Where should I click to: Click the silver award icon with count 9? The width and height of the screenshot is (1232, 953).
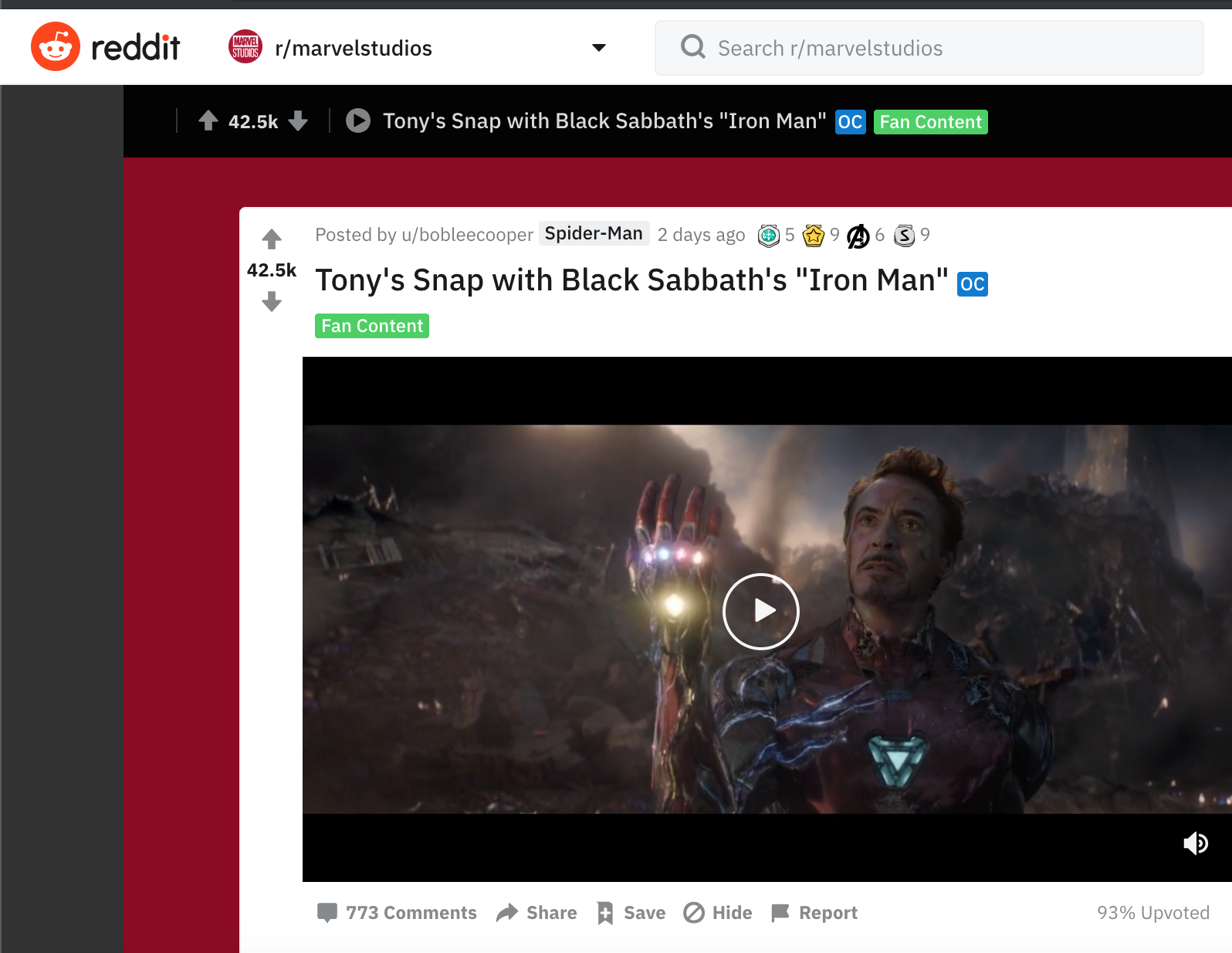(x=904, y=235)
